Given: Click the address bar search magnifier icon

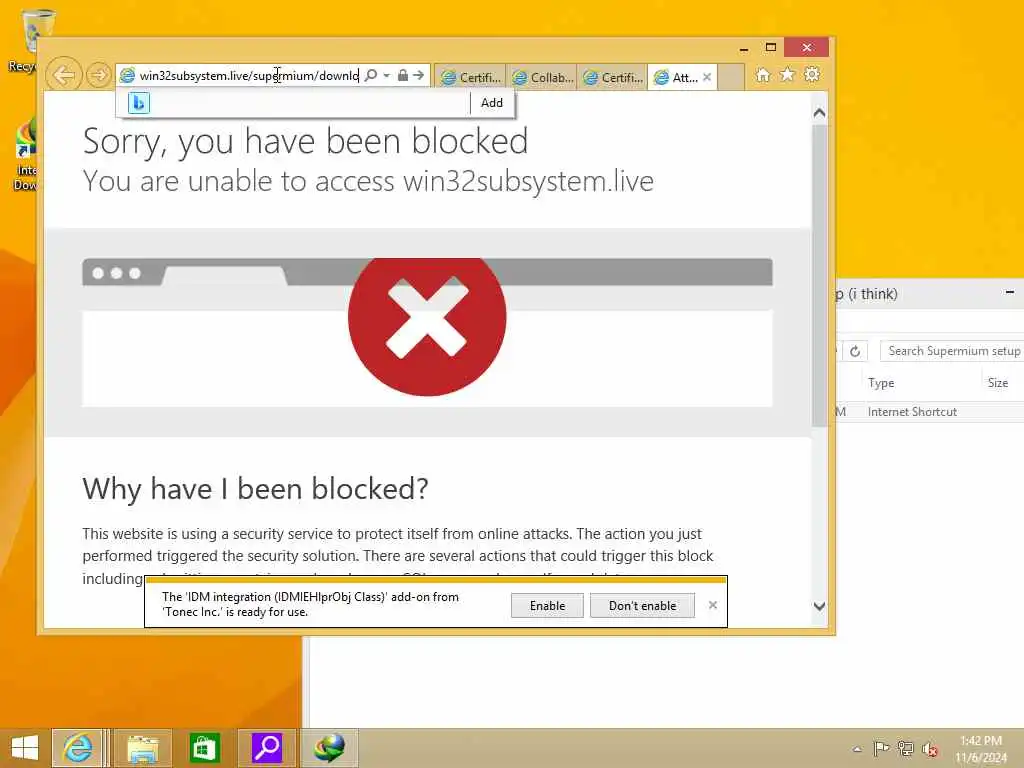Looking at the screenshot, I should tap(371, 75).
